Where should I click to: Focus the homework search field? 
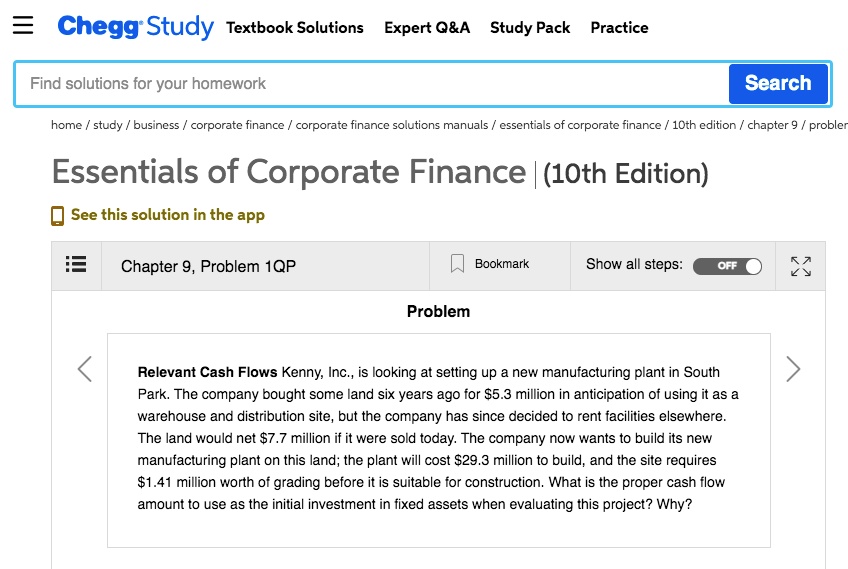pyautogui.click(x=372, y=84)
